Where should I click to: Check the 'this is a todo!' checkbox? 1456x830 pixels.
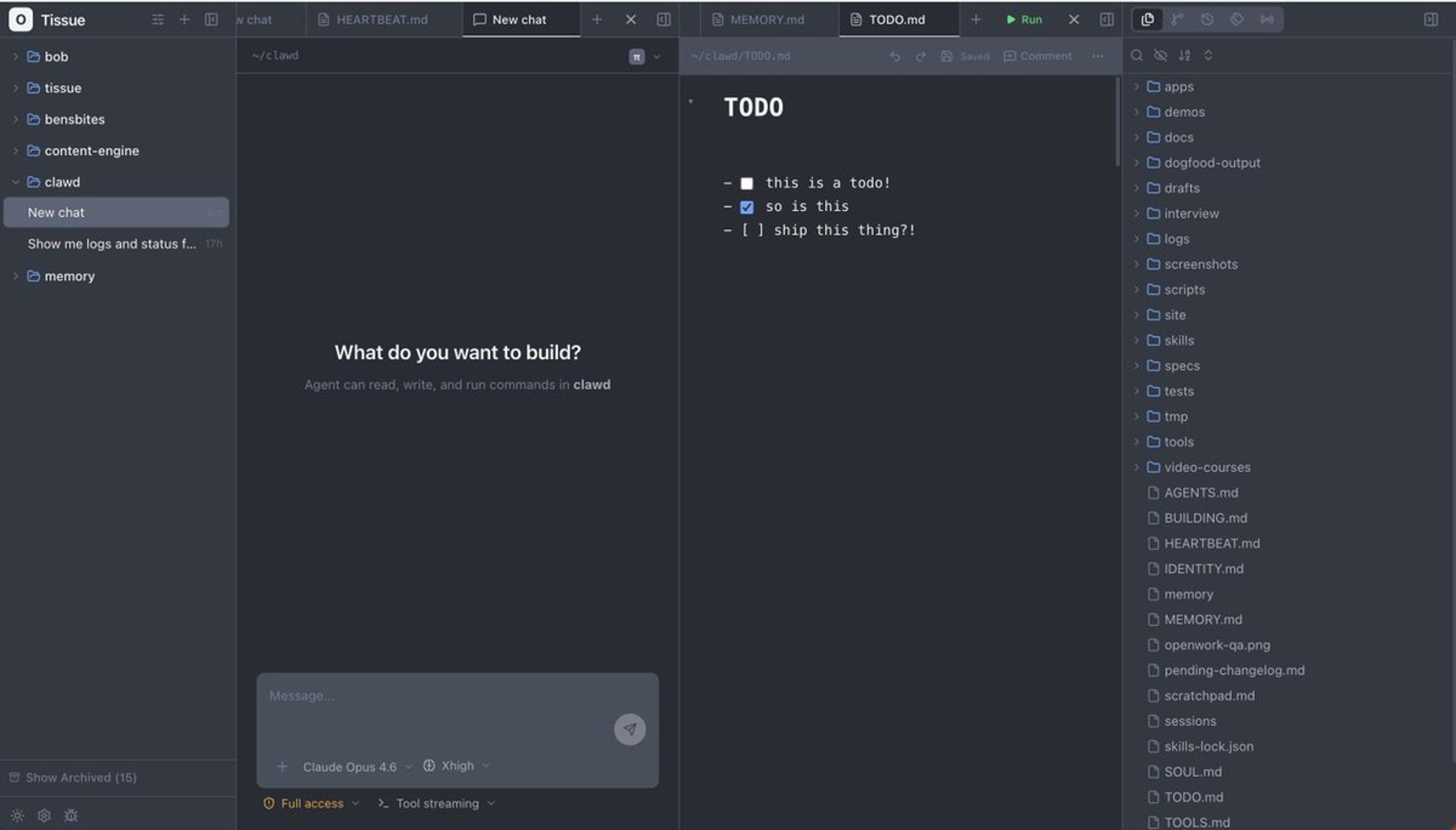point(747,184)
